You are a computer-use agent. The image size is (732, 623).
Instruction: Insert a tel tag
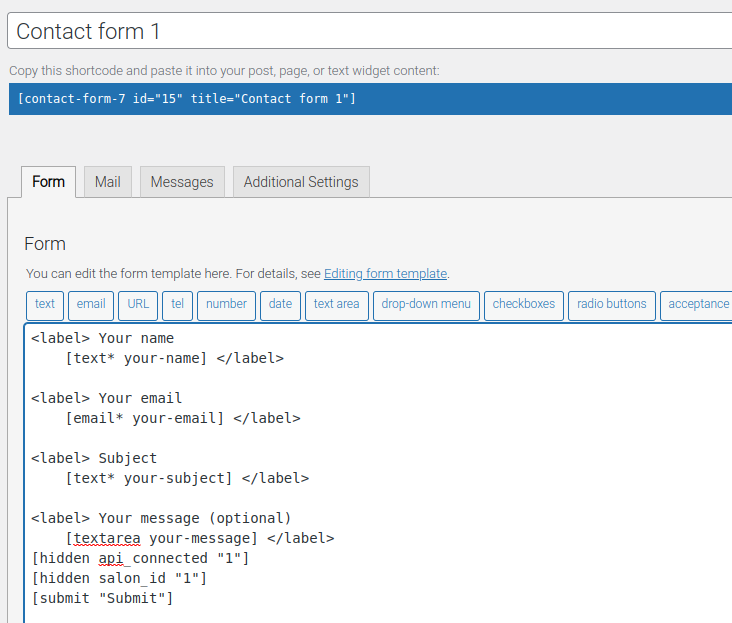coord(177,306)
